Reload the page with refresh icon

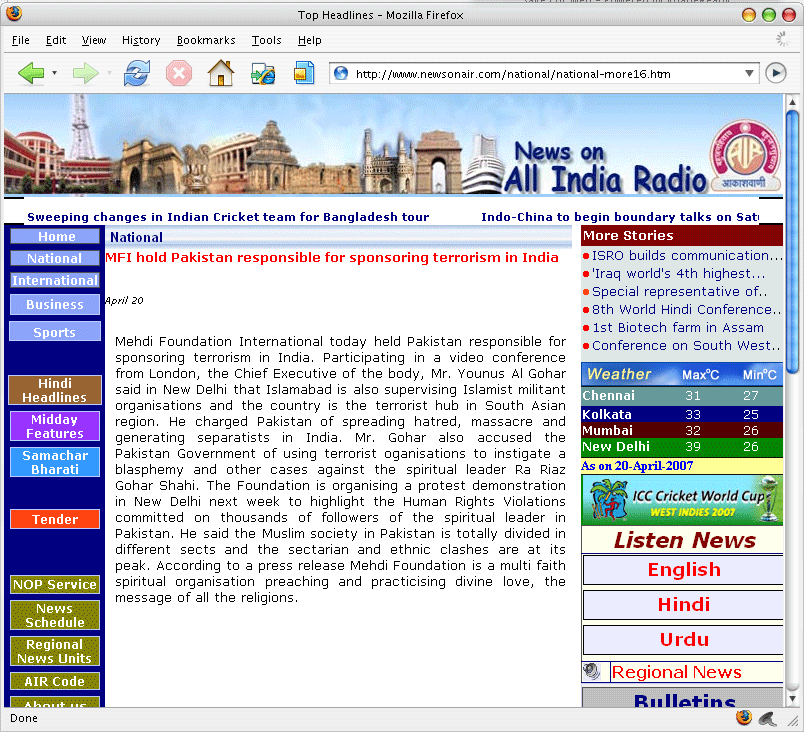pyautogui.click(x=137, y=73)
